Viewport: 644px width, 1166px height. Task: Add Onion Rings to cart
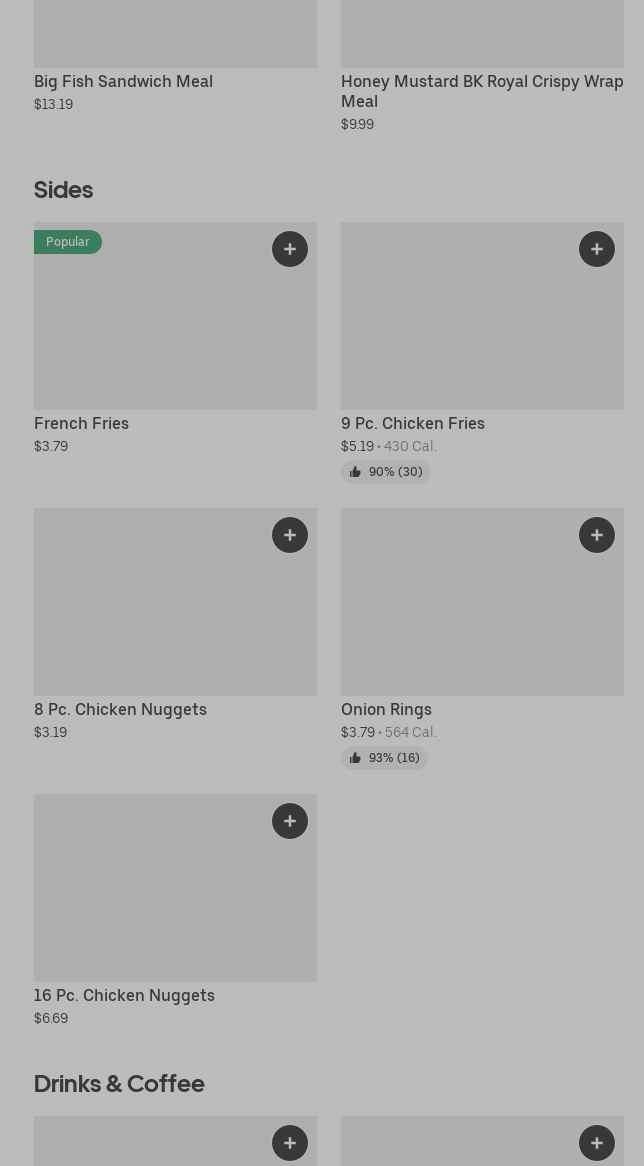(x=597, y=535)
